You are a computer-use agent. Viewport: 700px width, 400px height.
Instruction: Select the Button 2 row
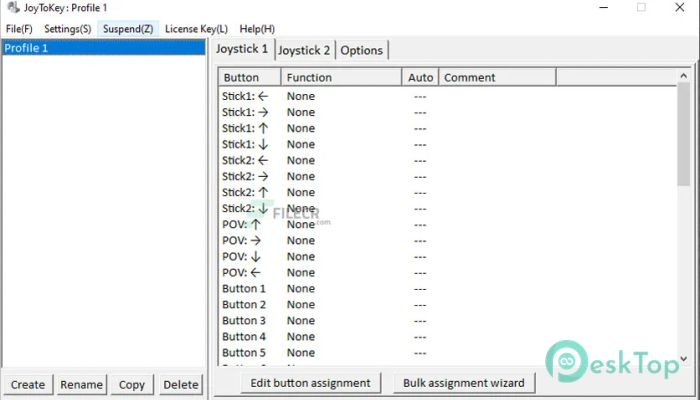[448, 305]
